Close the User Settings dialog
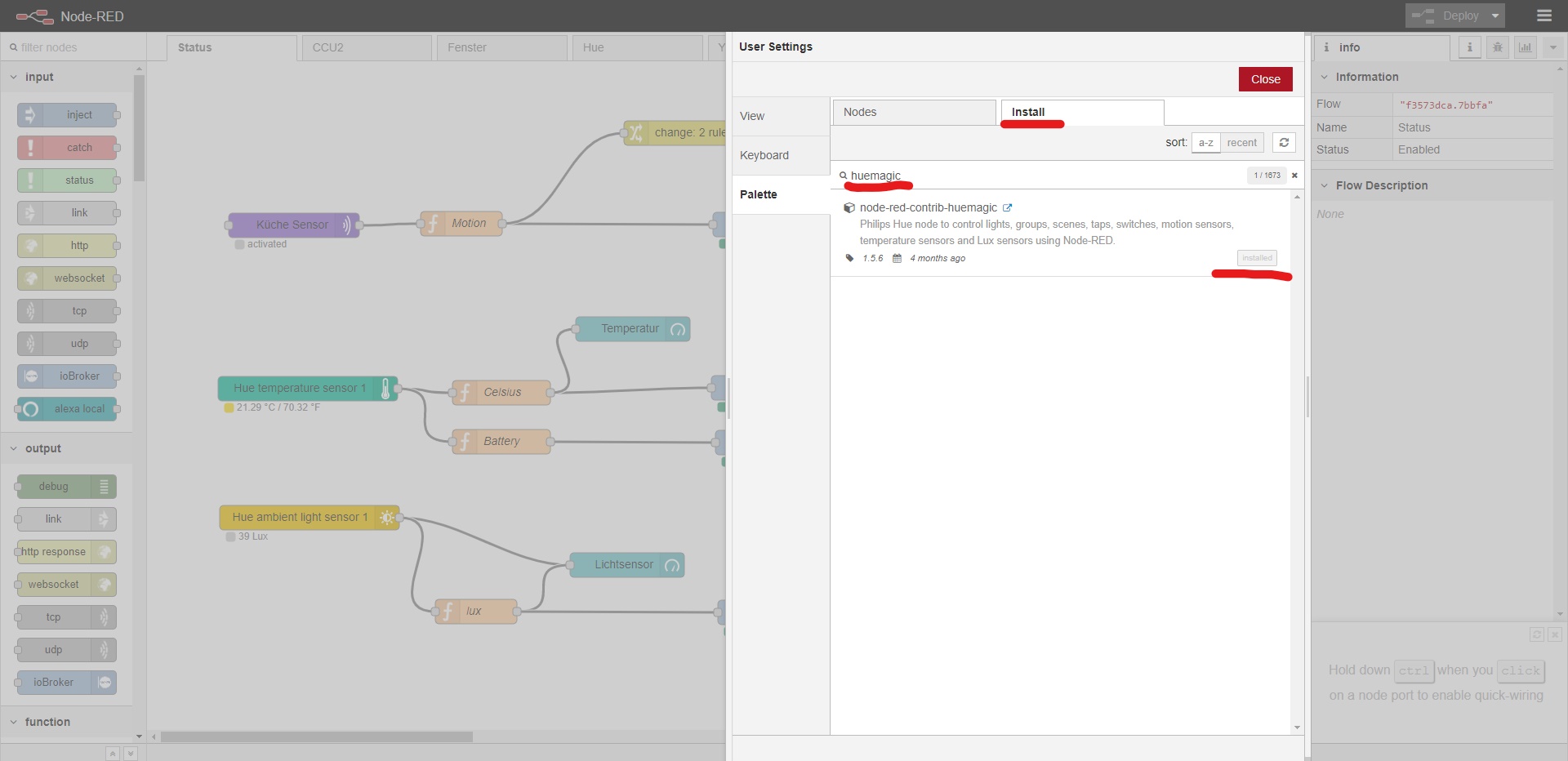Image resolution: width=1568 pixels, height=761 pixels. (1266, 79)
